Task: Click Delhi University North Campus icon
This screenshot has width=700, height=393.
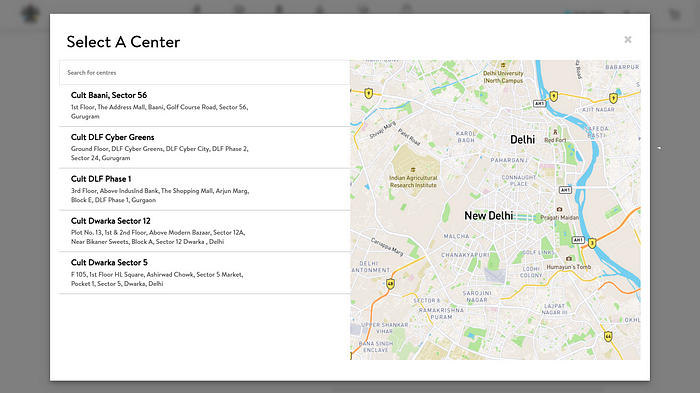Action: (x=503, y=65)
